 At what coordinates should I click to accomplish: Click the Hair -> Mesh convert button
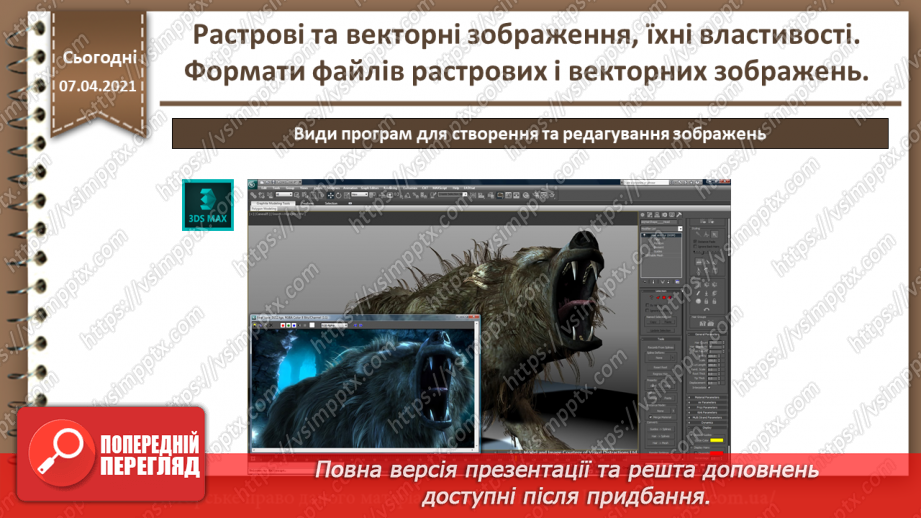(x=661, y=443)
